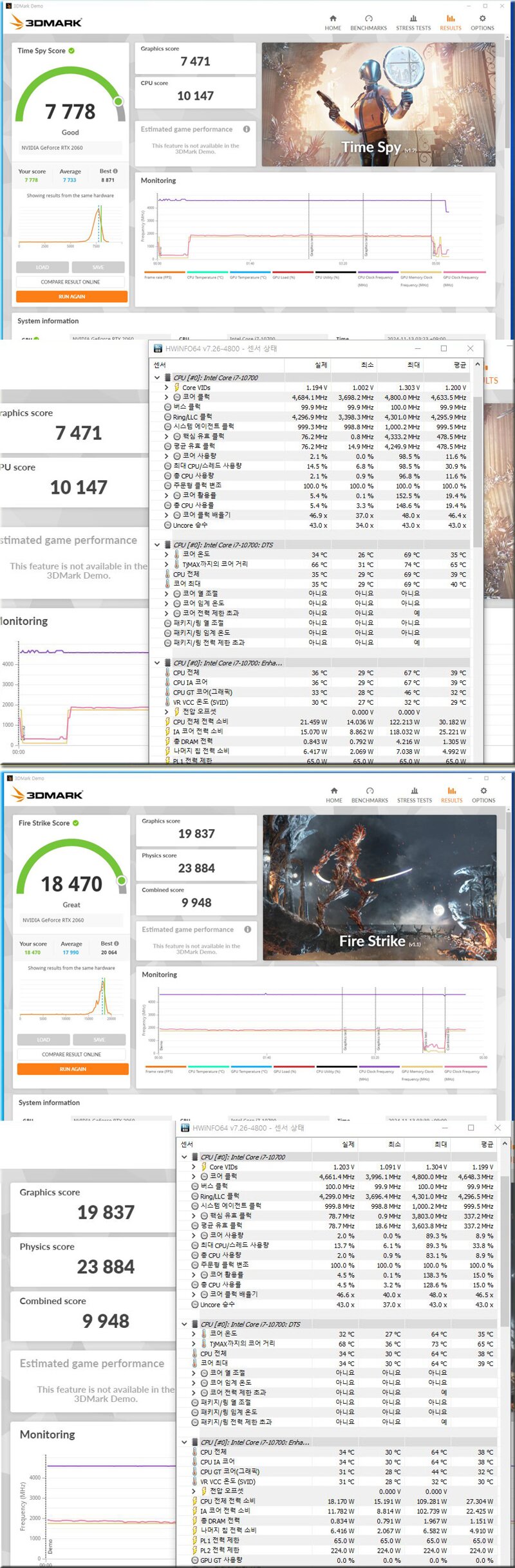Go HOME in the Fire Strike 3DMark window
The width and height of the screenshot is (515, 1568).
tap(334, 795)
